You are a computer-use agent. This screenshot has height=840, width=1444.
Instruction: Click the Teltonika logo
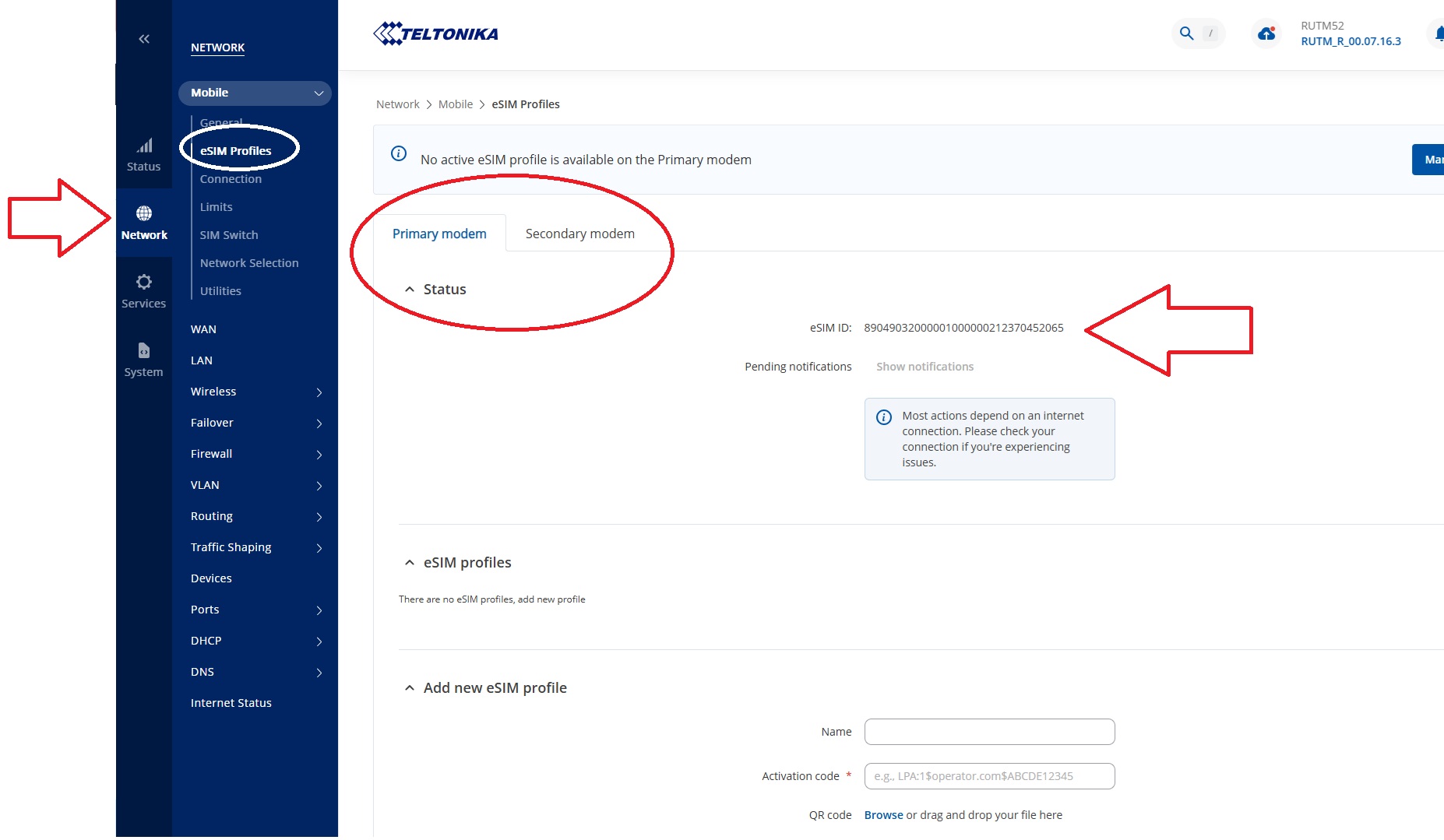point(436,33)
